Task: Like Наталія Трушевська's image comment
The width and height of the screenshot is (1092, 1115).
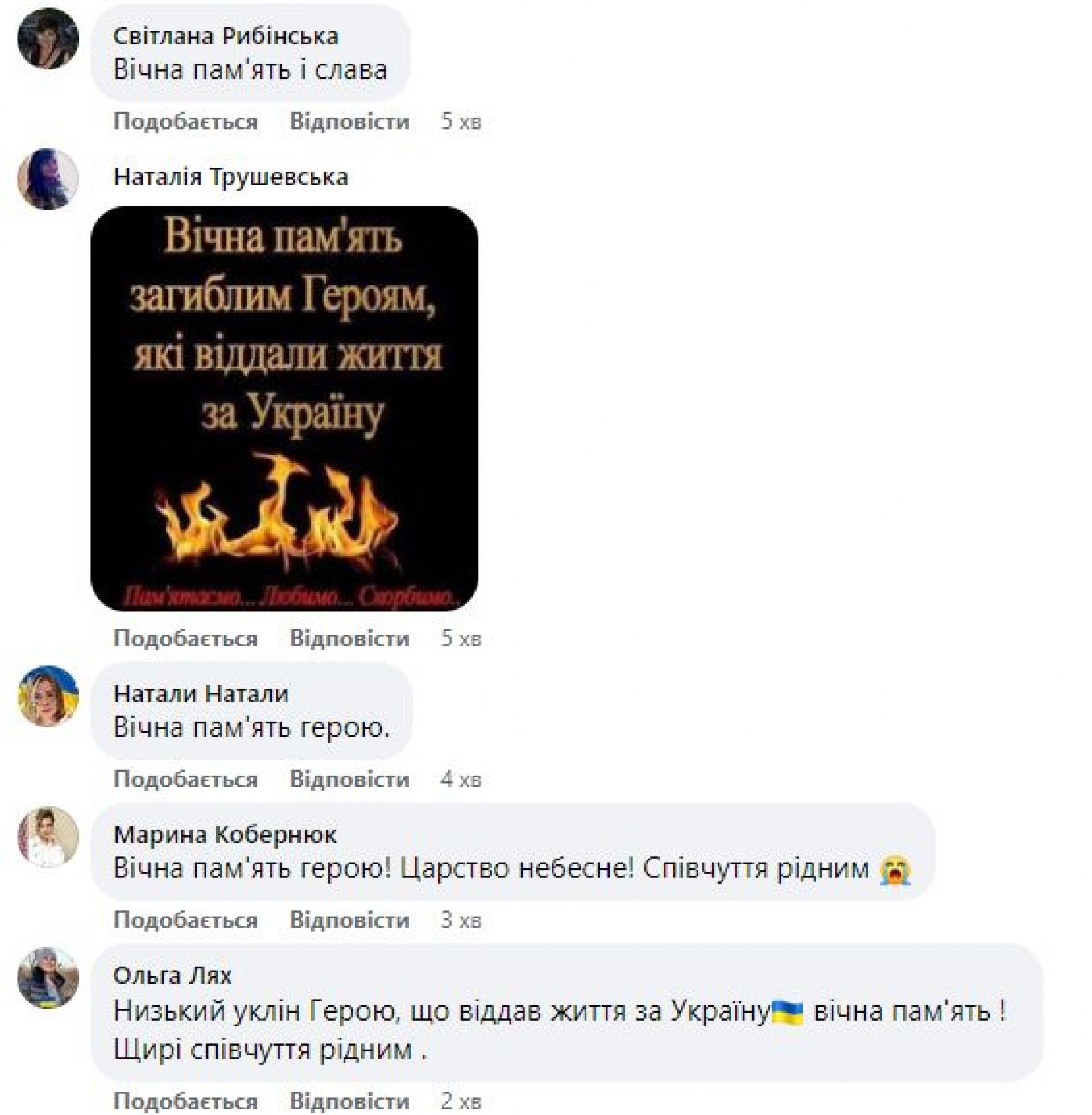Action: [x=185, y=638]
